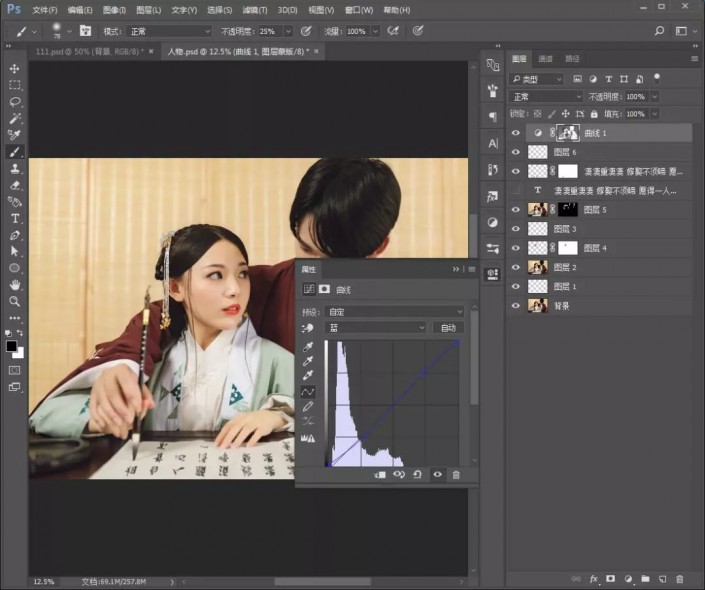This screenshot has width=705, height=590.
Task: Hide the 曲线 1 layer
Action: pyautogui.click(x=516, y=133)
